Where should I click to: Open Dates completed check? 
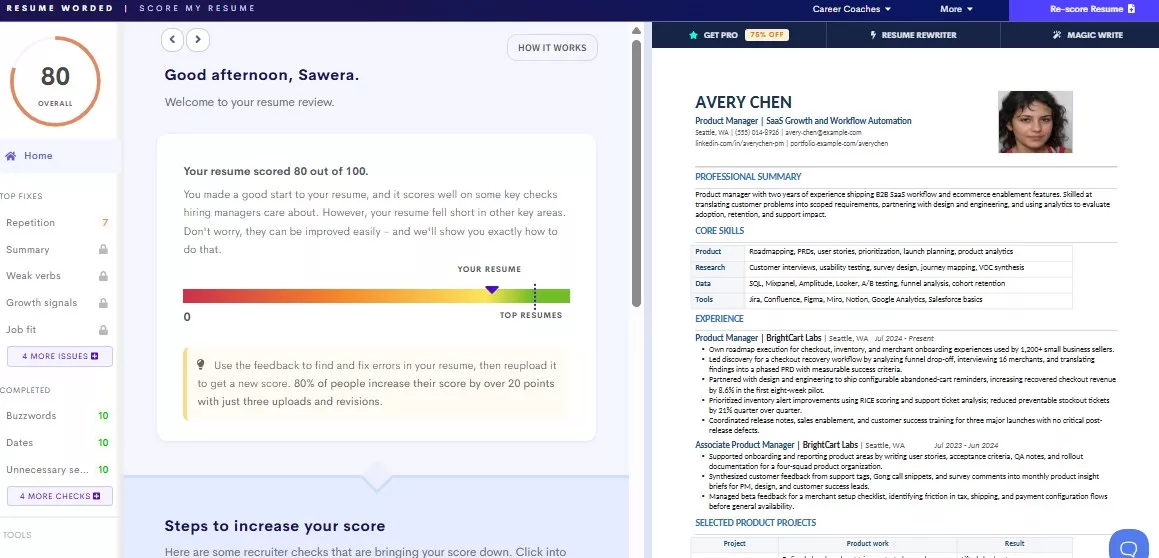(57, 443)
